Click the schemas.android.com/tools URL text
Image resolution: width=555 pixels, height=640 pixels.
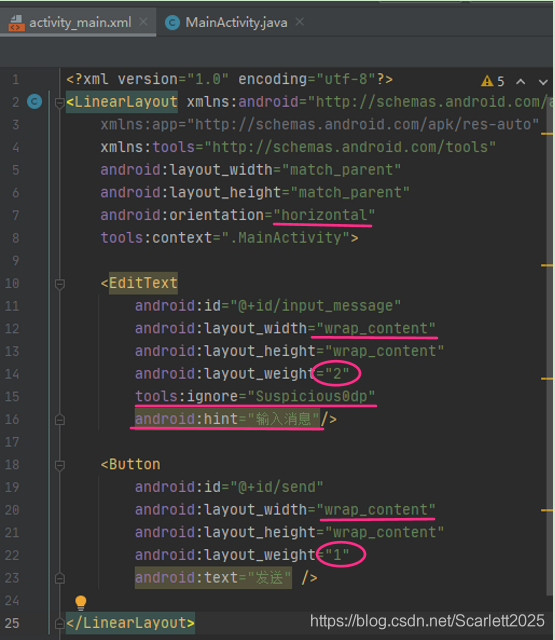pyautogui.click(x=350, y=147)
